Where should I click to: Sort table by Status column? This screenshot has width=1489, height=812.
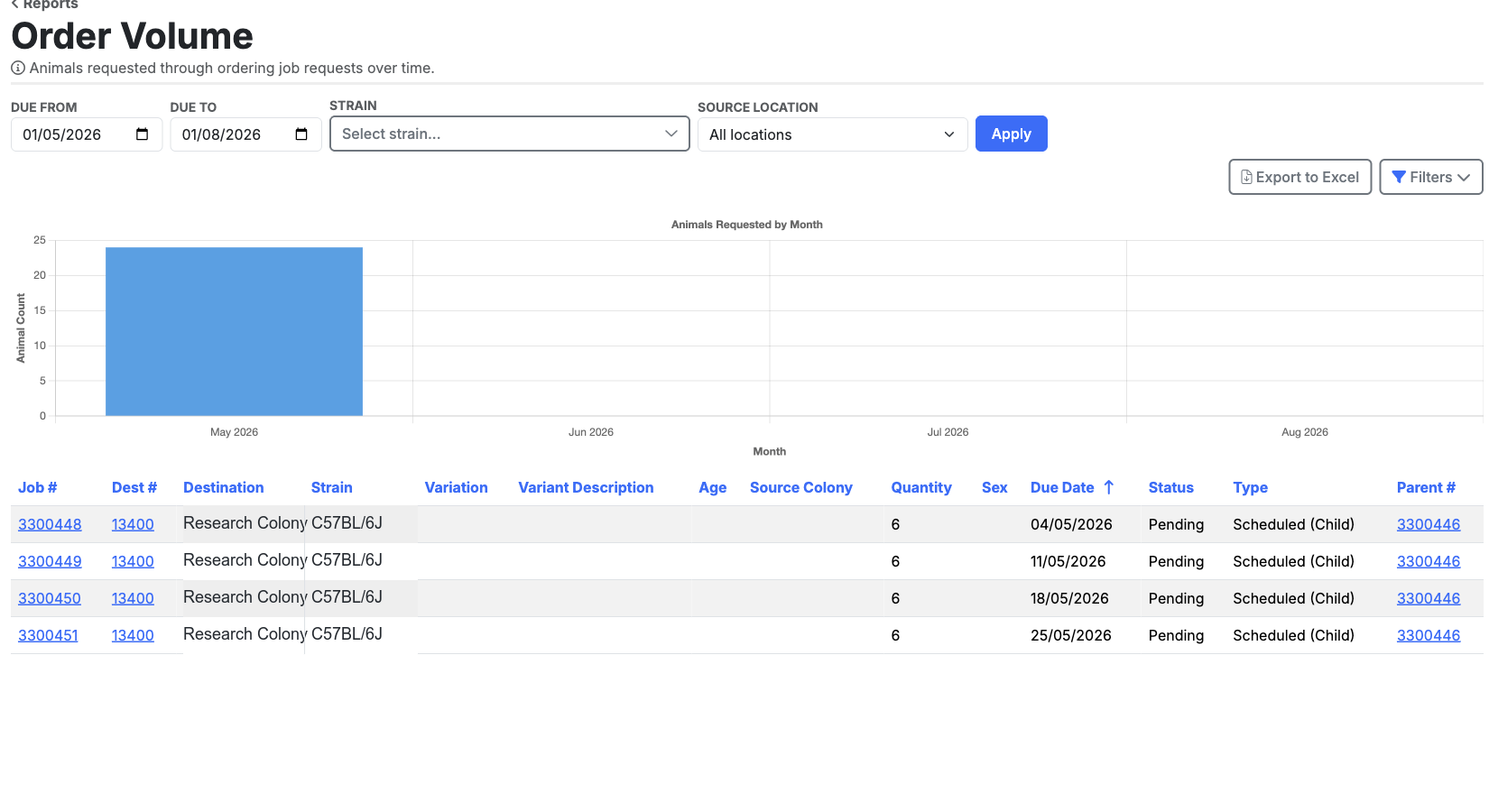[1171, 487]
